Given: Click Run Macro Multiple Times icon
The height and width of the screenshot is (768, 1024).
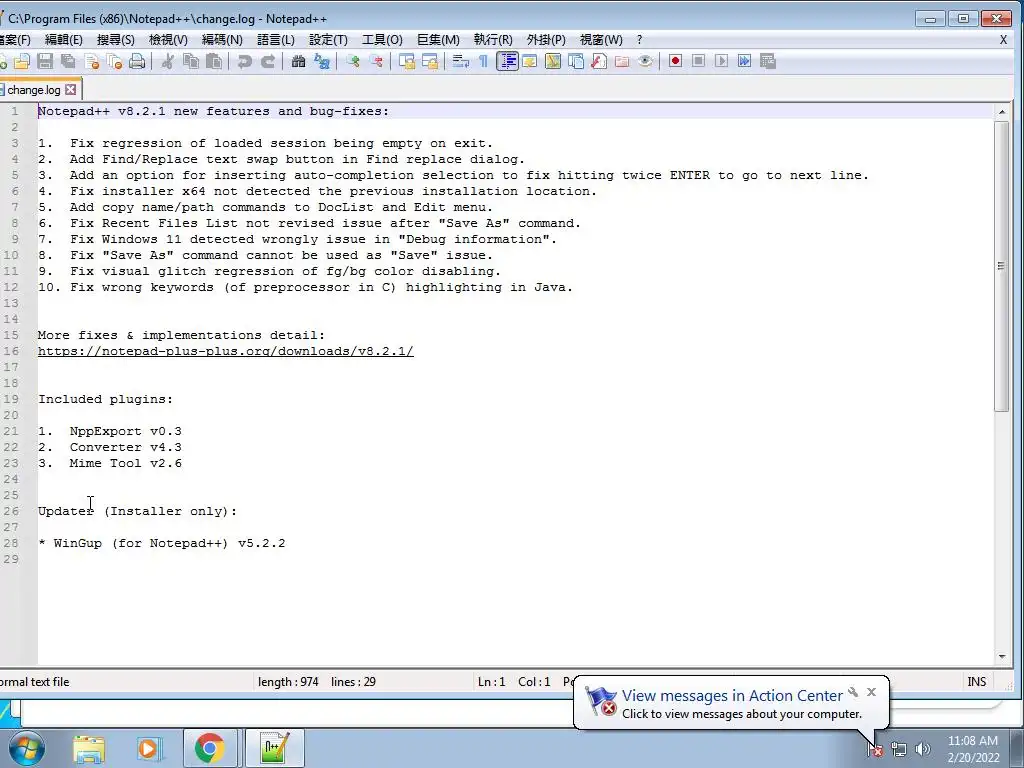Looking at the screenshot, I should [744, 61].
